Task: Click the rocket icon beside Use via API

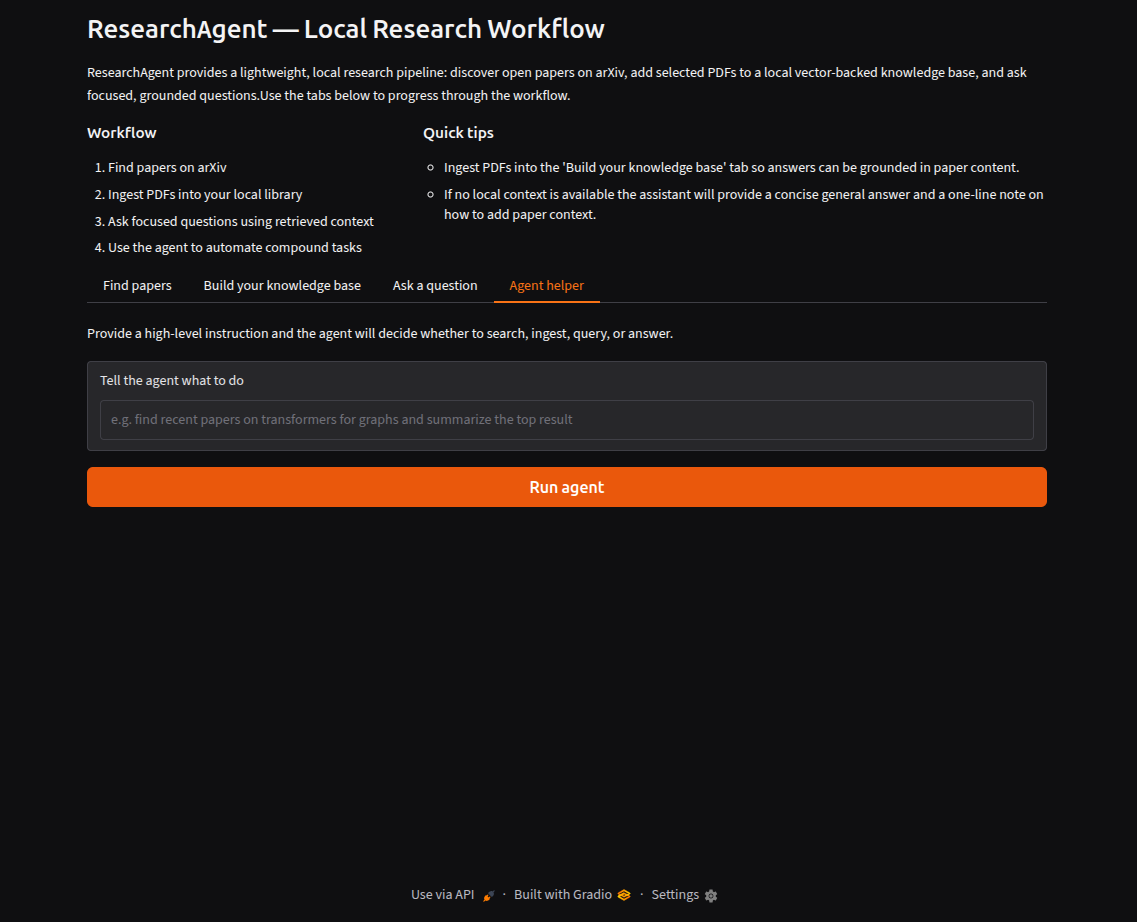Action: [489, 896]
